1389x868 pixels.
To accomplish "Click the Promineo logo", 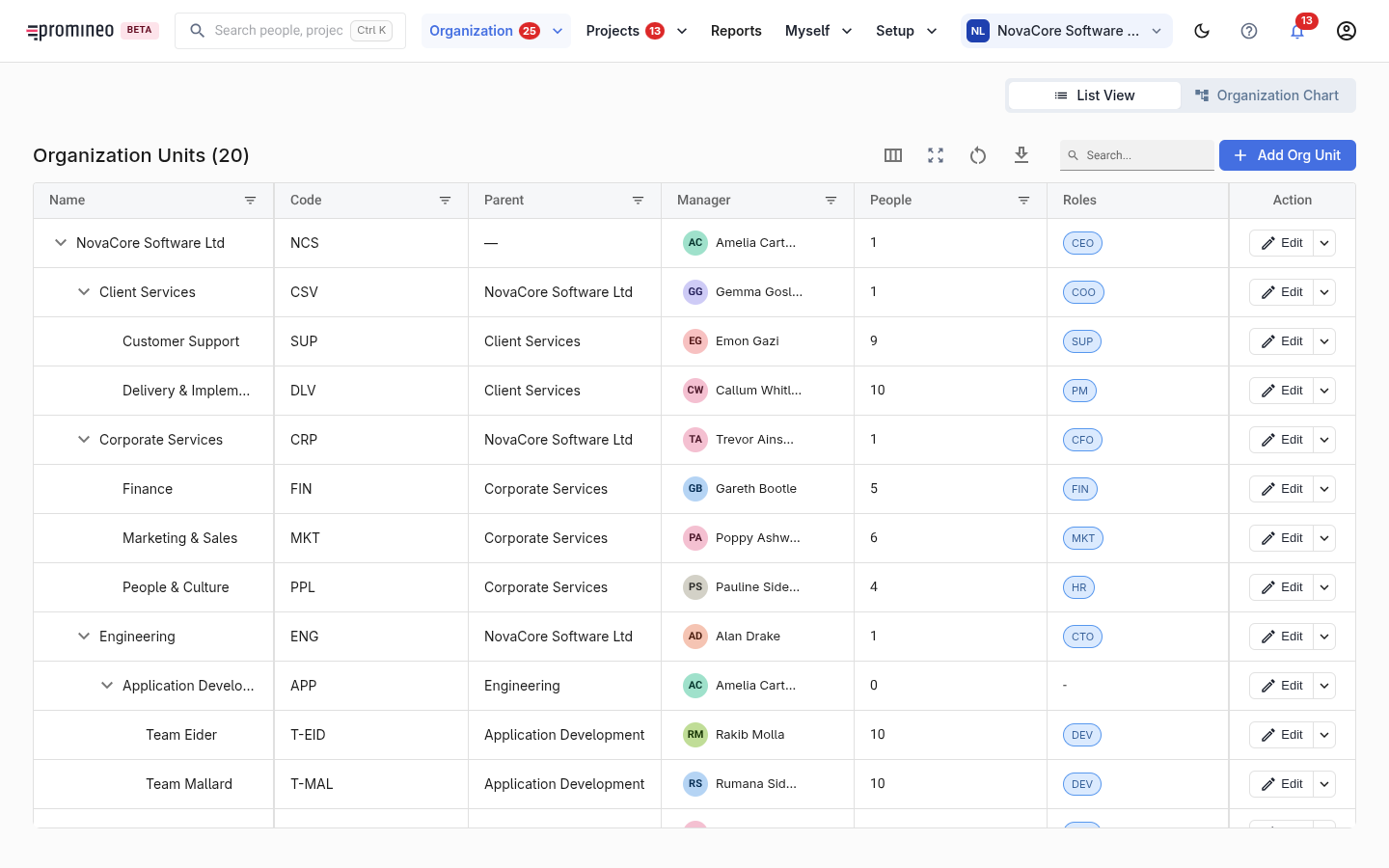I will pyautogui.click(x=70, y=31).
